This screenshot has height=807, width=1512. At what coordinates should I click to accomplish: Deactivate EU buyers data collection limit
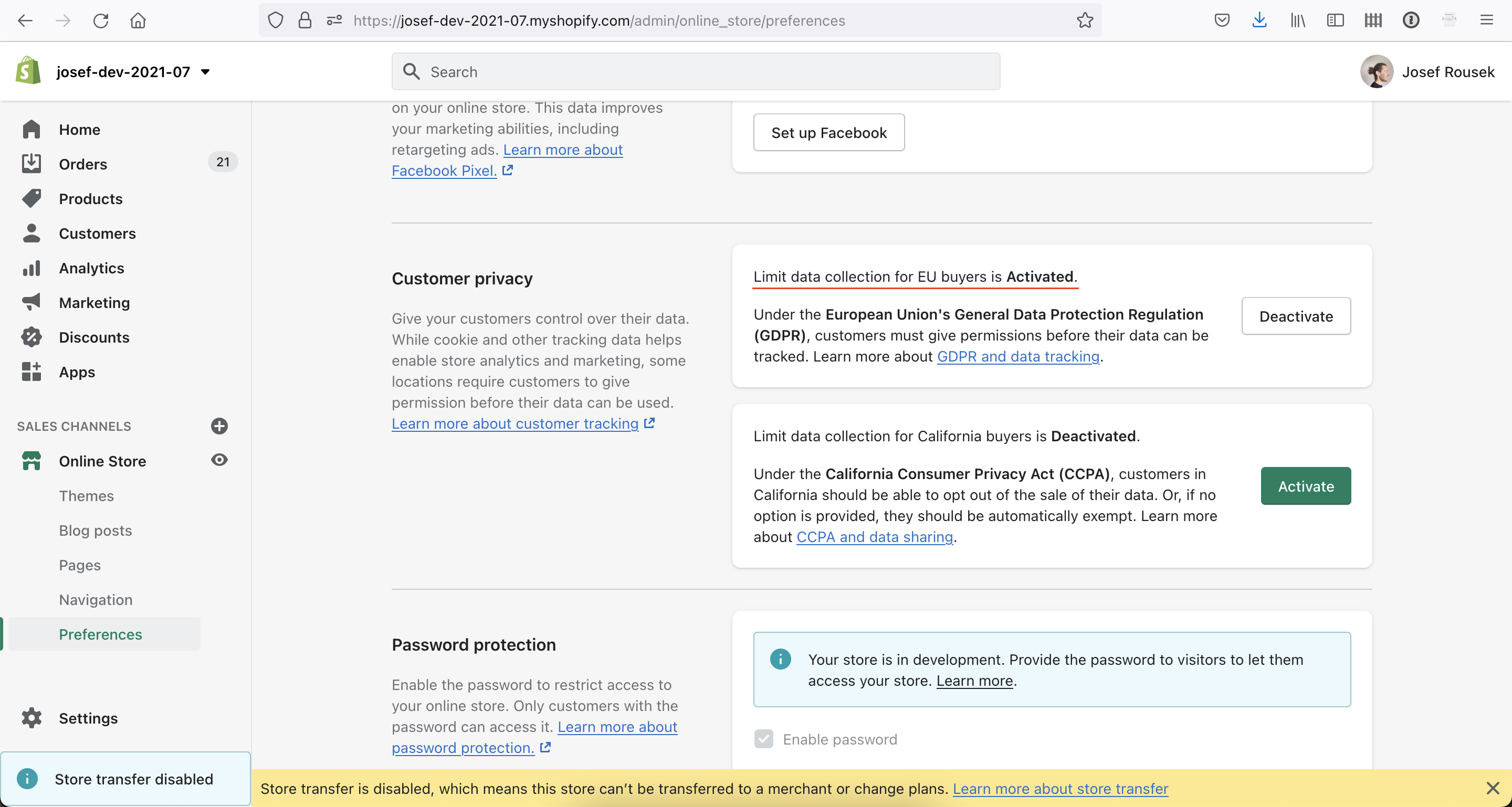pyautogui.click(x=1295, y=317)
